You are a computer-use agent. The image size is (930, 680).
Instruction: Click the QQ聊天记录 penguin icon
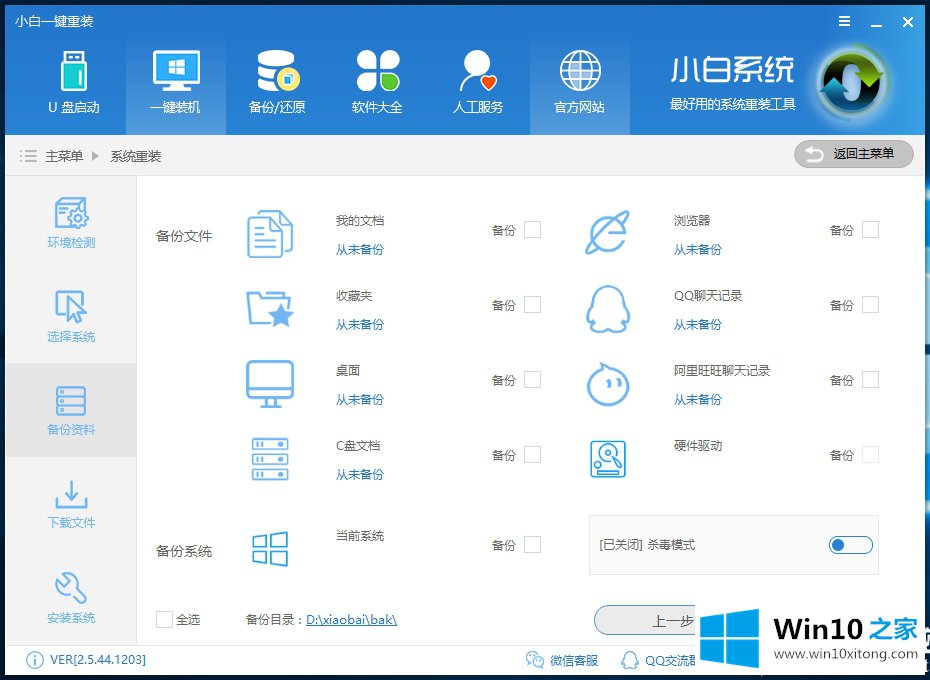tap(607, 309)
